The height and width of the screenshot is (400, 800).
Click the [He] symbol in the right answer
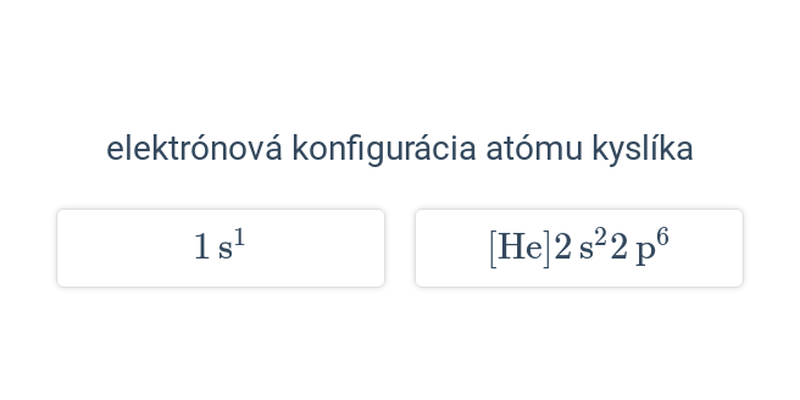click(521, 248)
